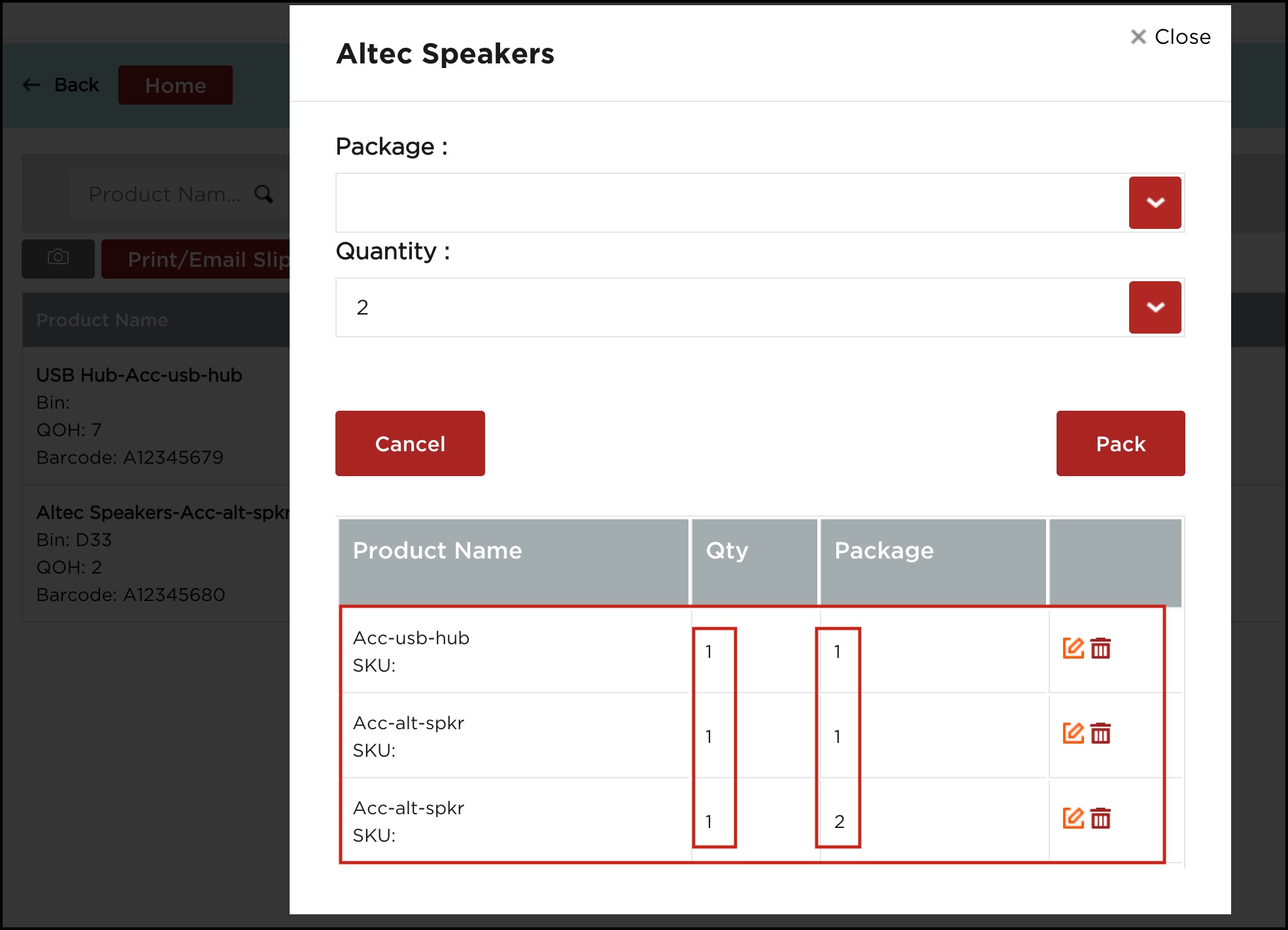This screenshot has width=1288, height=930.
Task: Click trash icon on second Acc-alt-spkr row
Action: (x=1101, y=733)
